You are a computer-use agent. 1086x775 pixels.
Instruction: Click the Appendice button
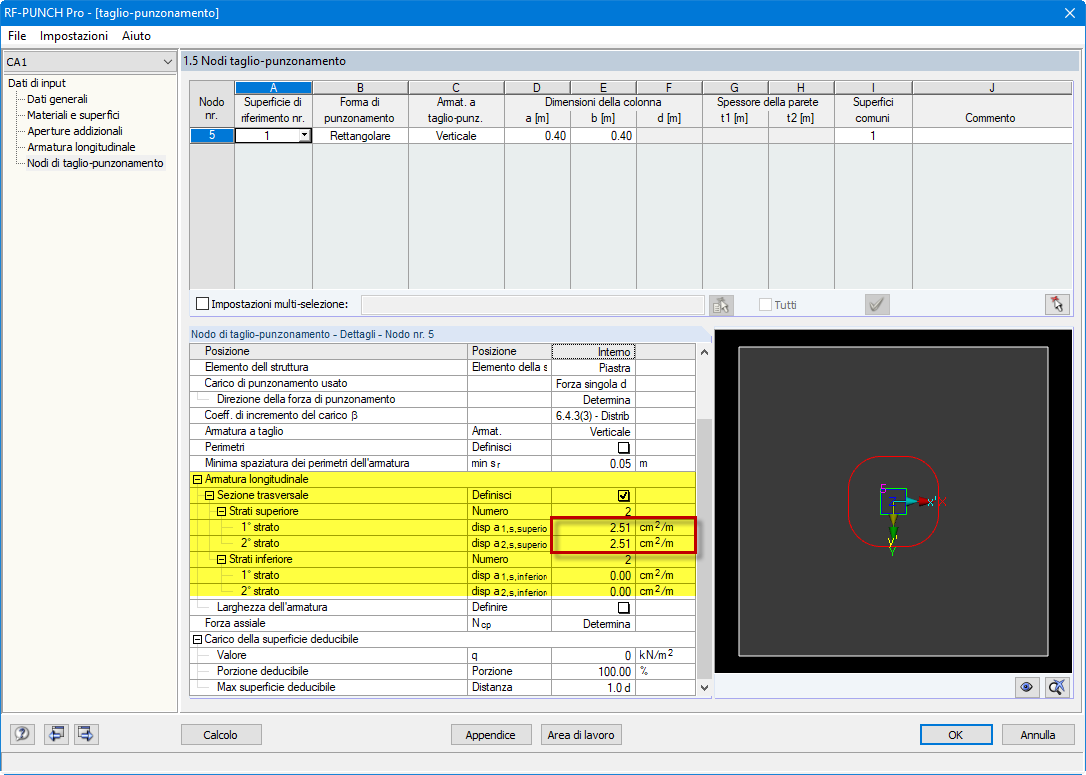pyautogui.click(x=490, y=735)
